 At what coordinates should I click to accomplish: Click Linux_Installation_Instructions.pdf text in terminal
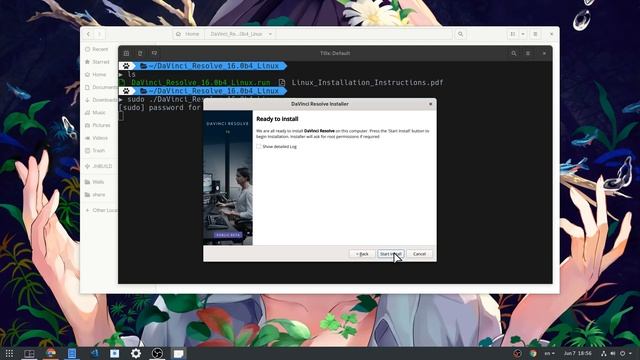tap(367, 82)
